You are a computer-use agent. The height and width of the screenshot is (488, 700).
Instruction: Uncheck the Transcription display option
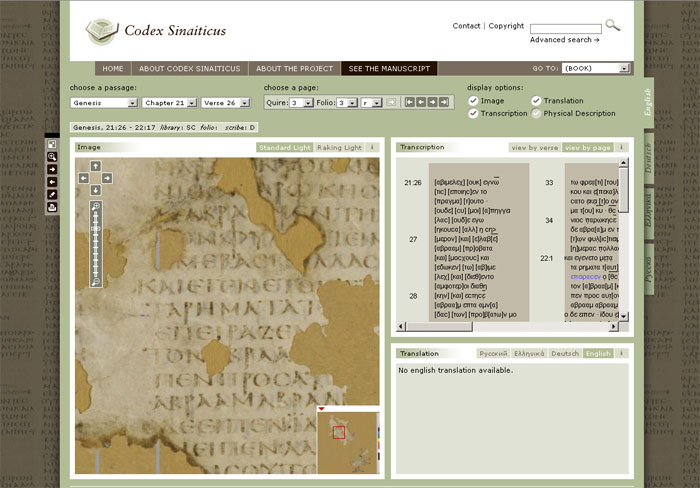(x=473, y=113)
